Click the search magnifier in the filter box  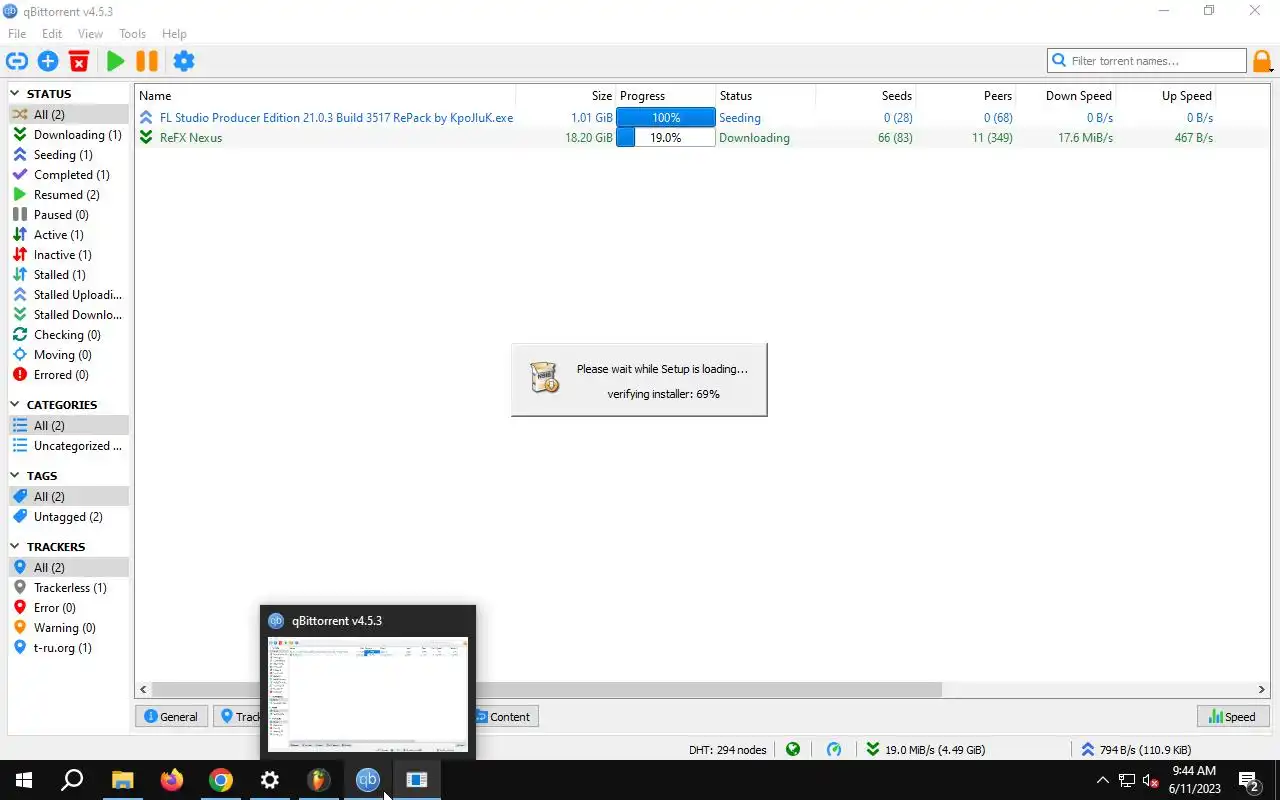[x=1059, y=61]
